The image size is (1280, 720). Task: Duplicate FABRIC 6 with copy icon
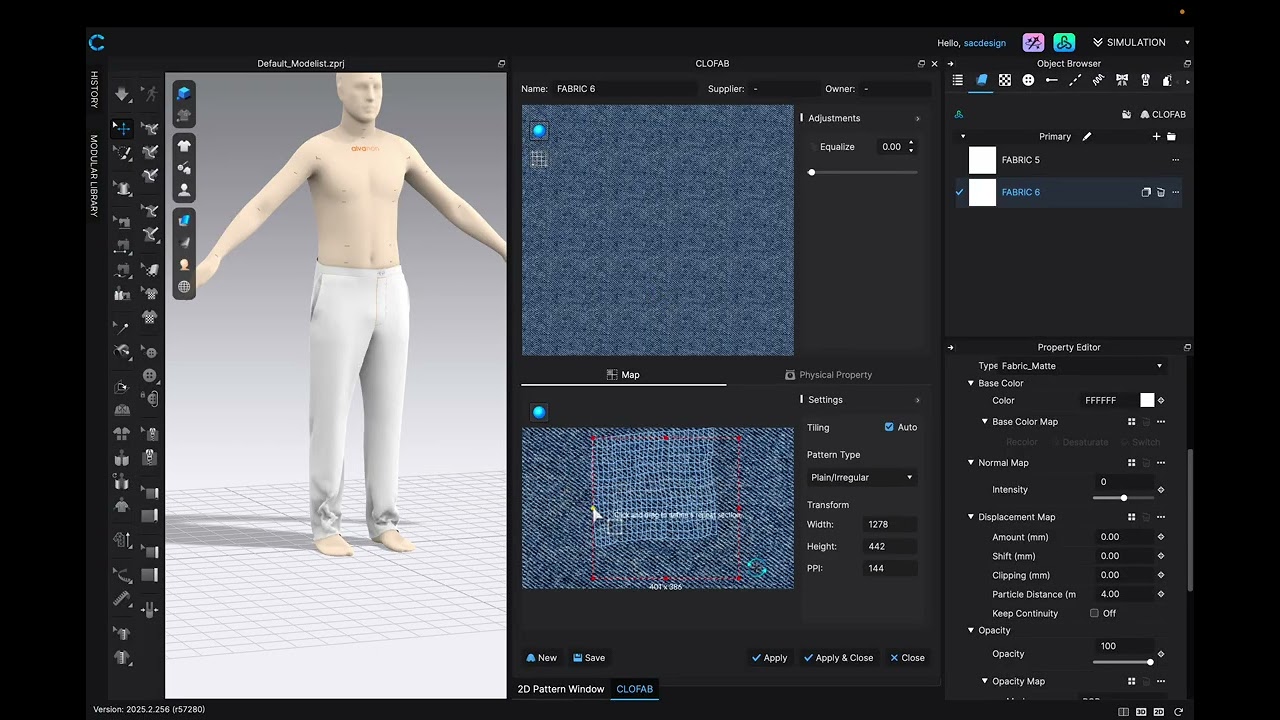tap(1146, 192)
